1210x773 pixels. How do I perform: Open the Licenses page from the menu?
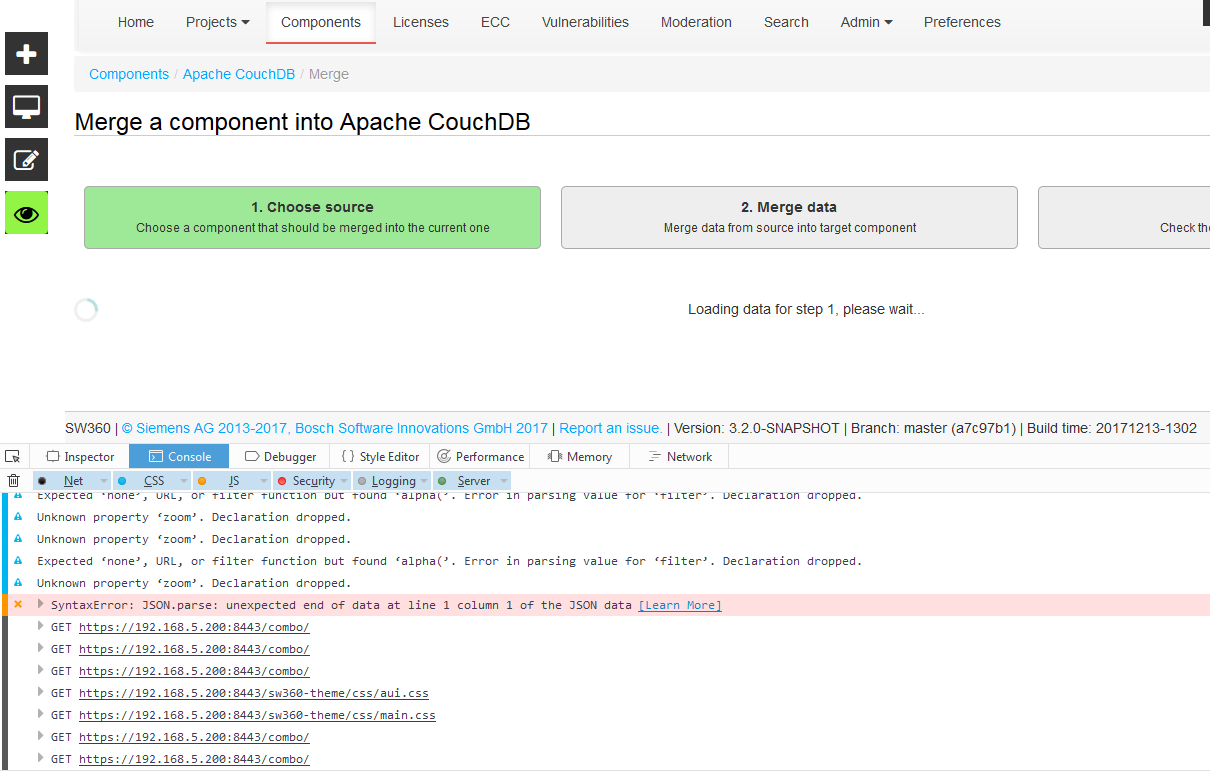pos(420,21)
